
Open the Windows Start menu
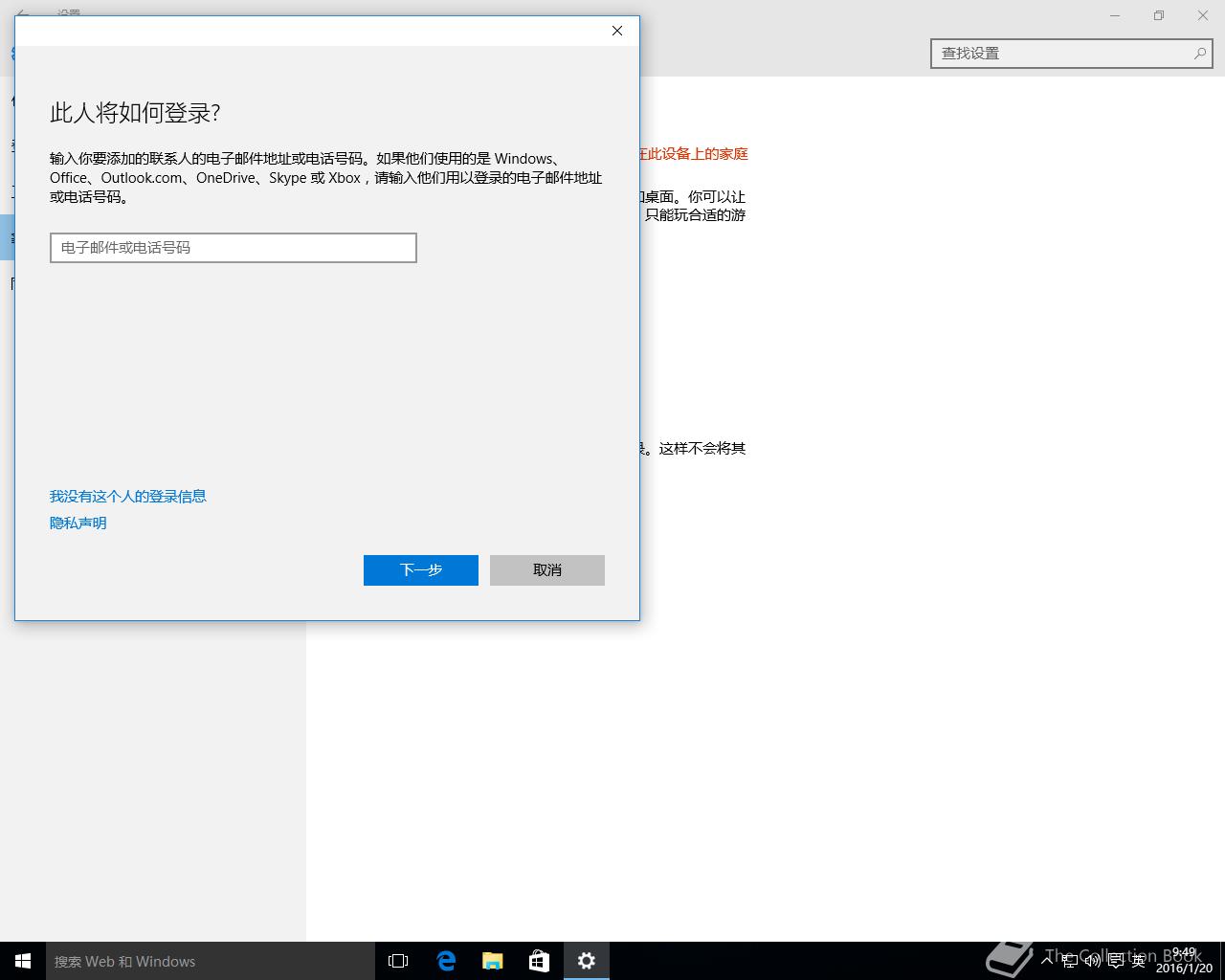click(x=23, y=961)
